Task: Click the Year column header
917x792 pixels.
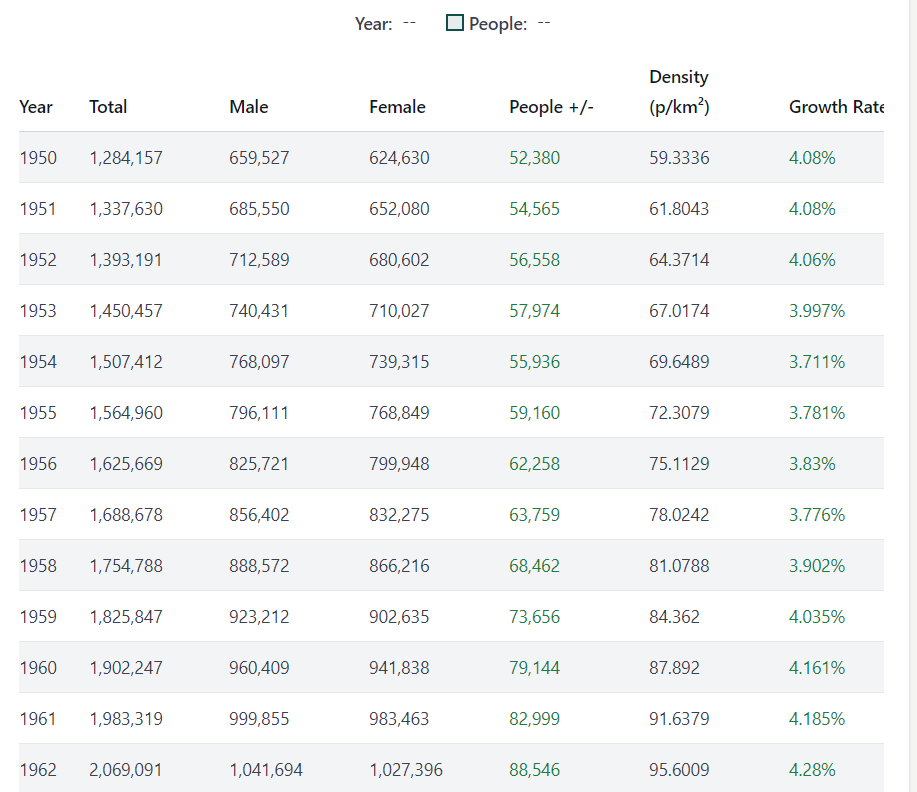Action: (x=36, y=107)
